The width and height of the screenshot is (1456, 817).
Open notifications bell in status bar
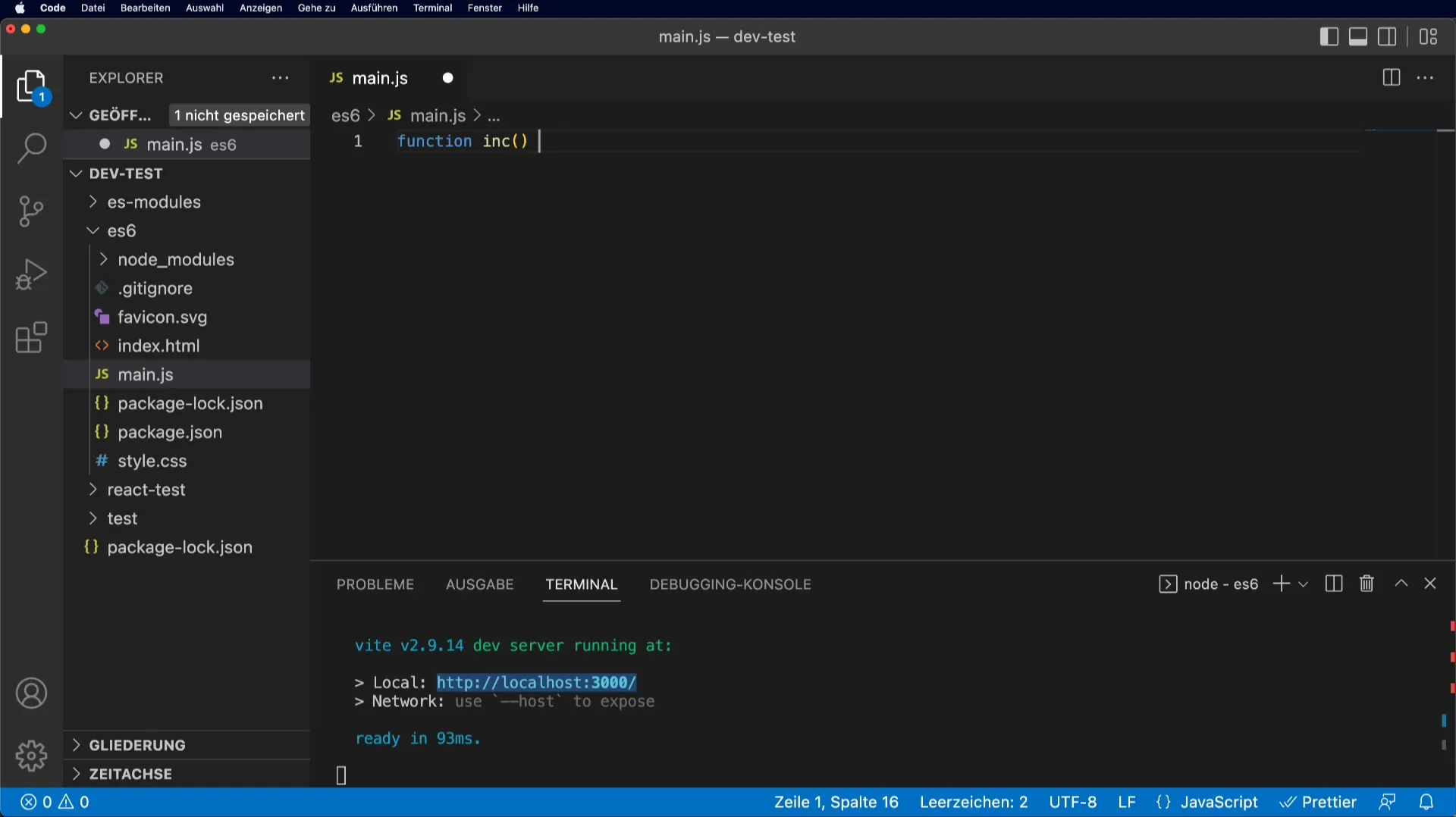1426,802
